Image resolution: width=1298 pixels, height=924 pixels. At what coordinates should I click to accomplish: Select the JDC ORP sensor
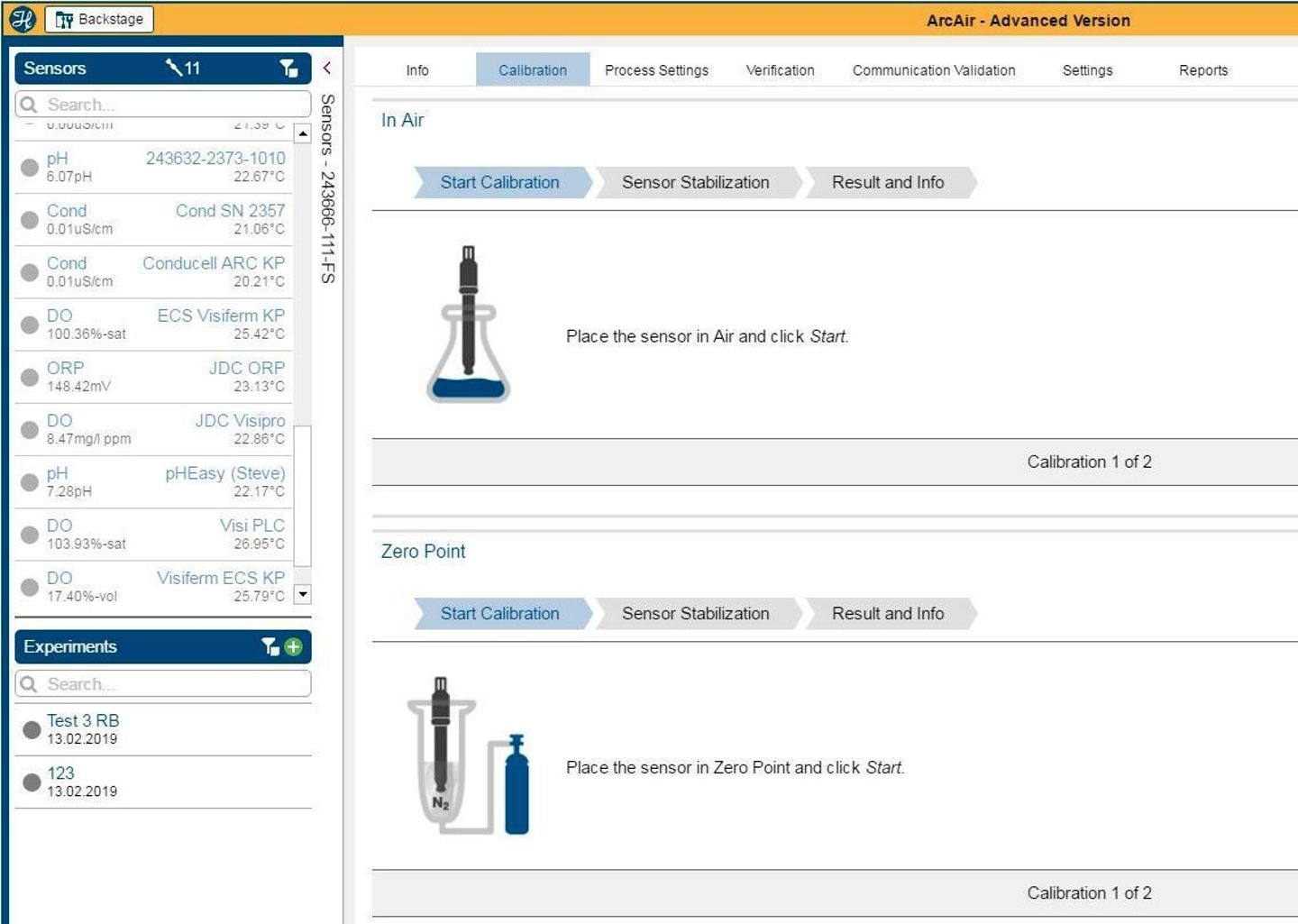point(154,376)
